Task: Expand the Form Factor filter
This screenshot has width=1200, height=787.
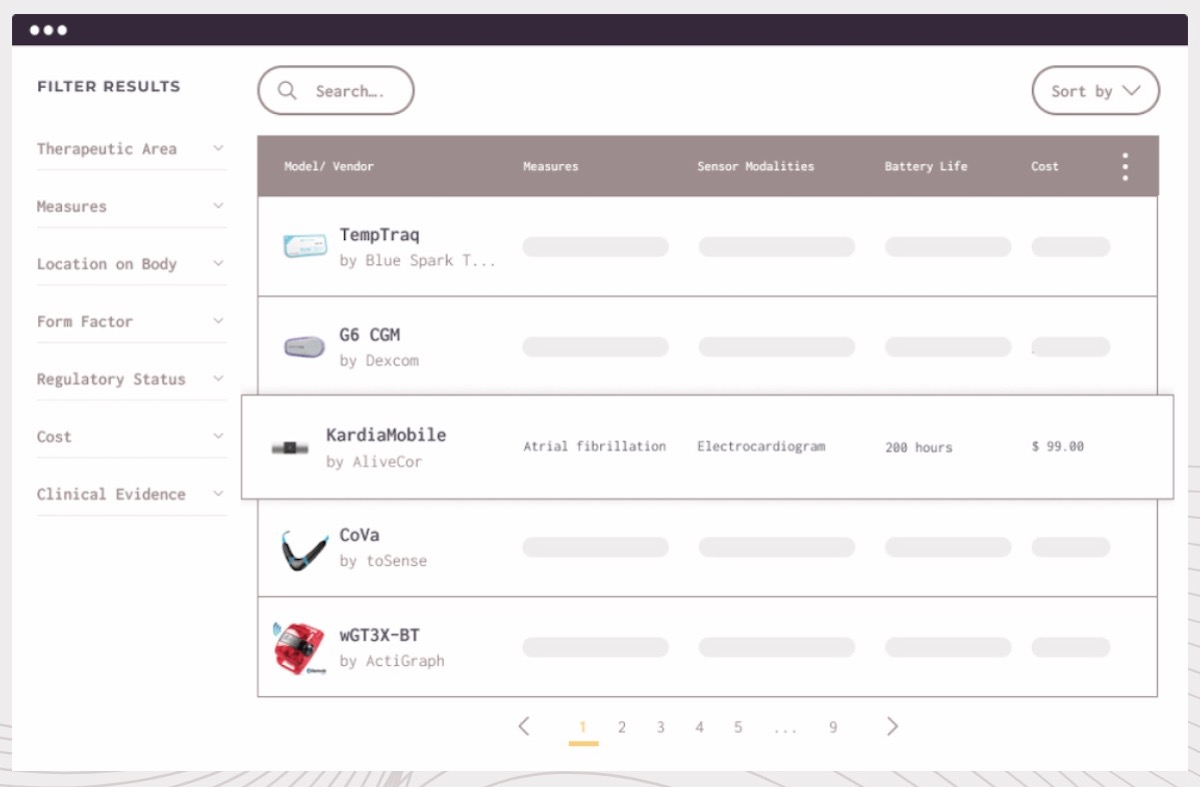Action: pos(131,322)
